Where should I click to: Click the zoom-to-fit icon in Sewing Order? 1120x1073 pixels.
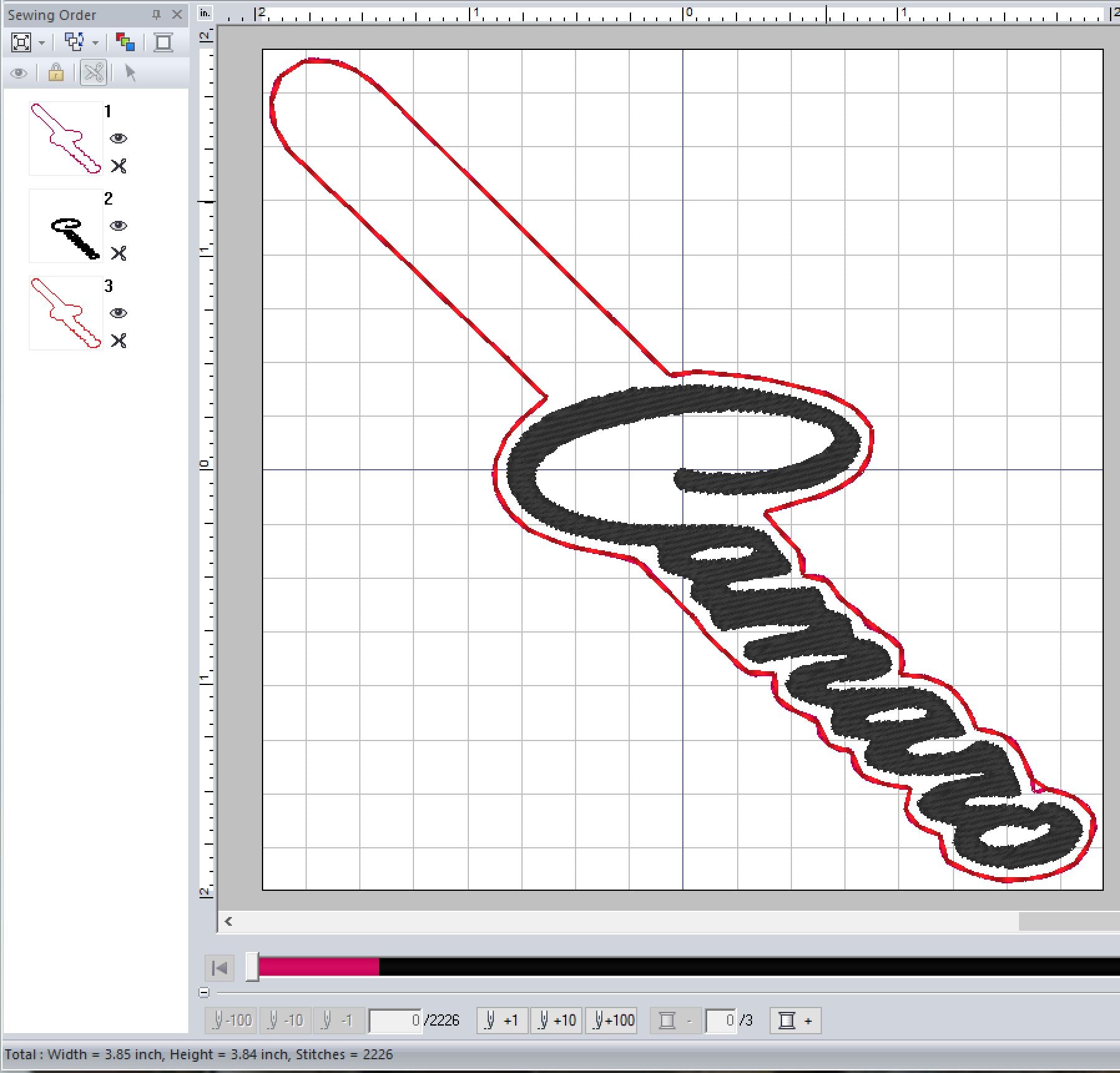point(21,42)
